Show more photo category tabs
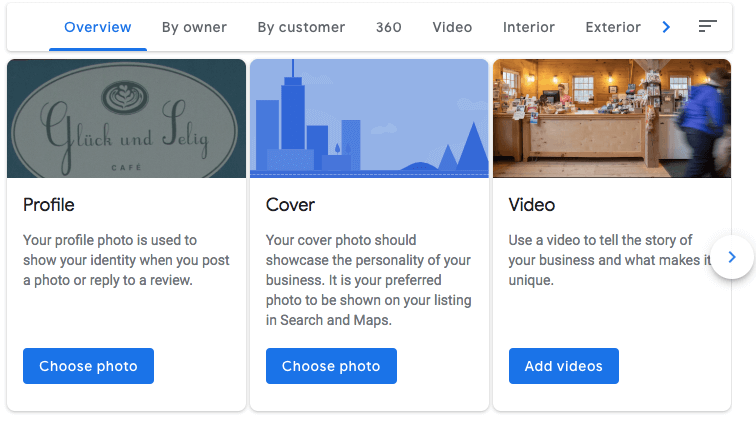 (x=666, y=27)
